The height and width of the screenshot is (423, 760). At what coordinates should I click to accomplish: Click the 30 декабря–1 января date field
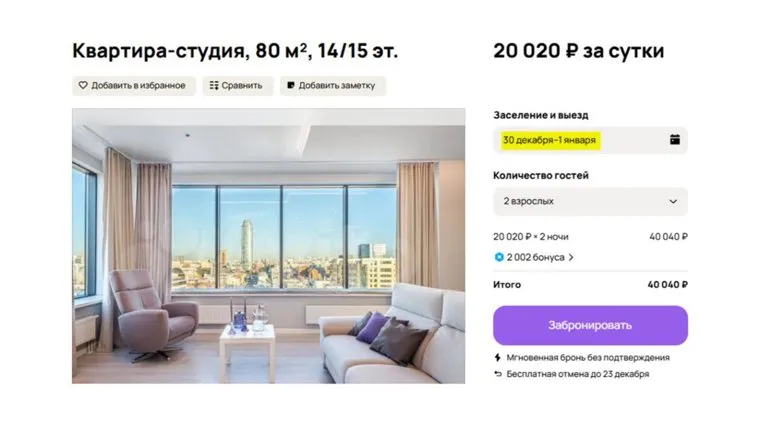550,140
